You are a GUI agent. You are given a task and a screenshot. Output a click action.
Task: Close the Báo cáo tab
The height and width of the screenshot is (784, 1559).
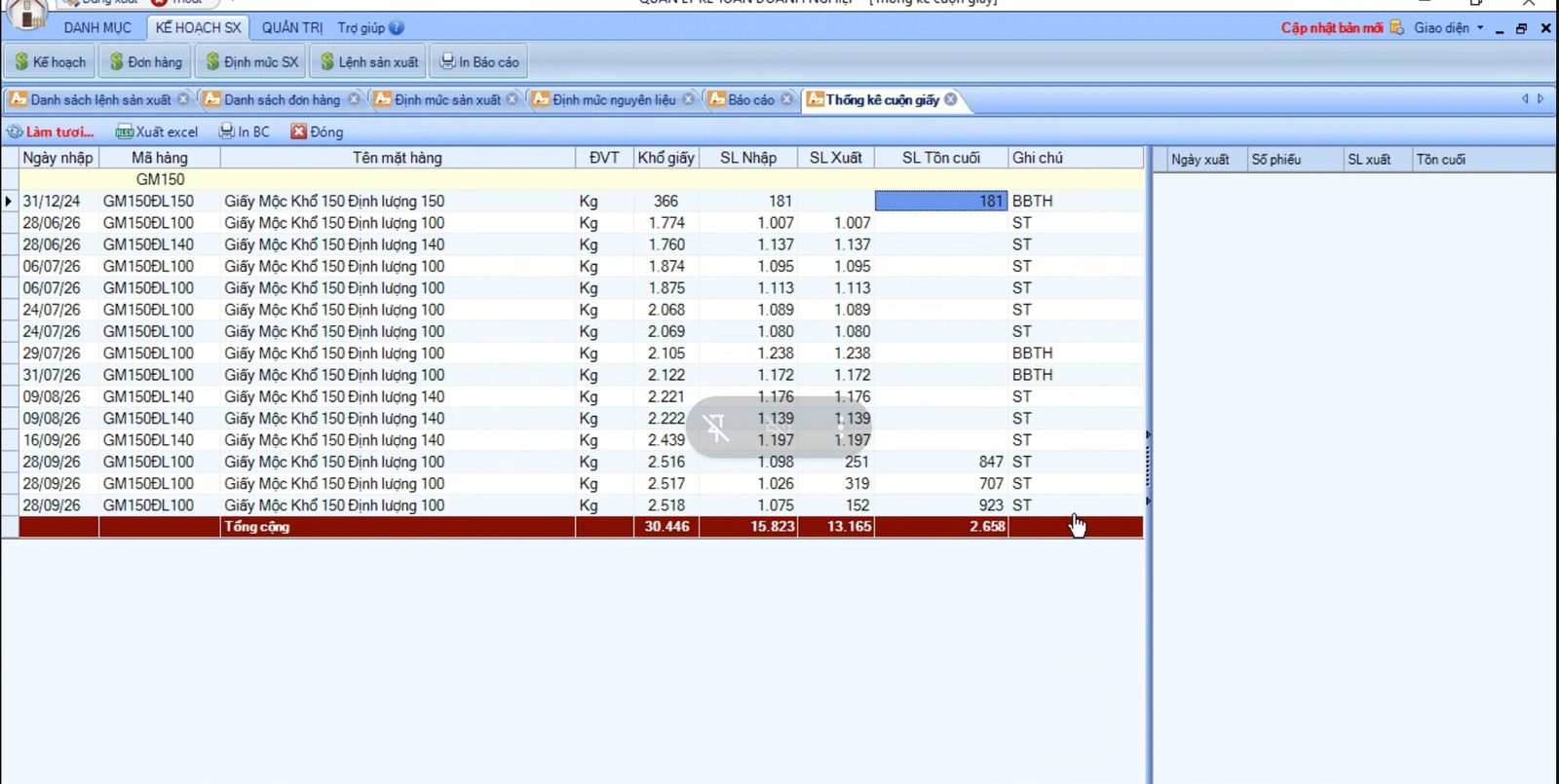click(x=787, y=99)
